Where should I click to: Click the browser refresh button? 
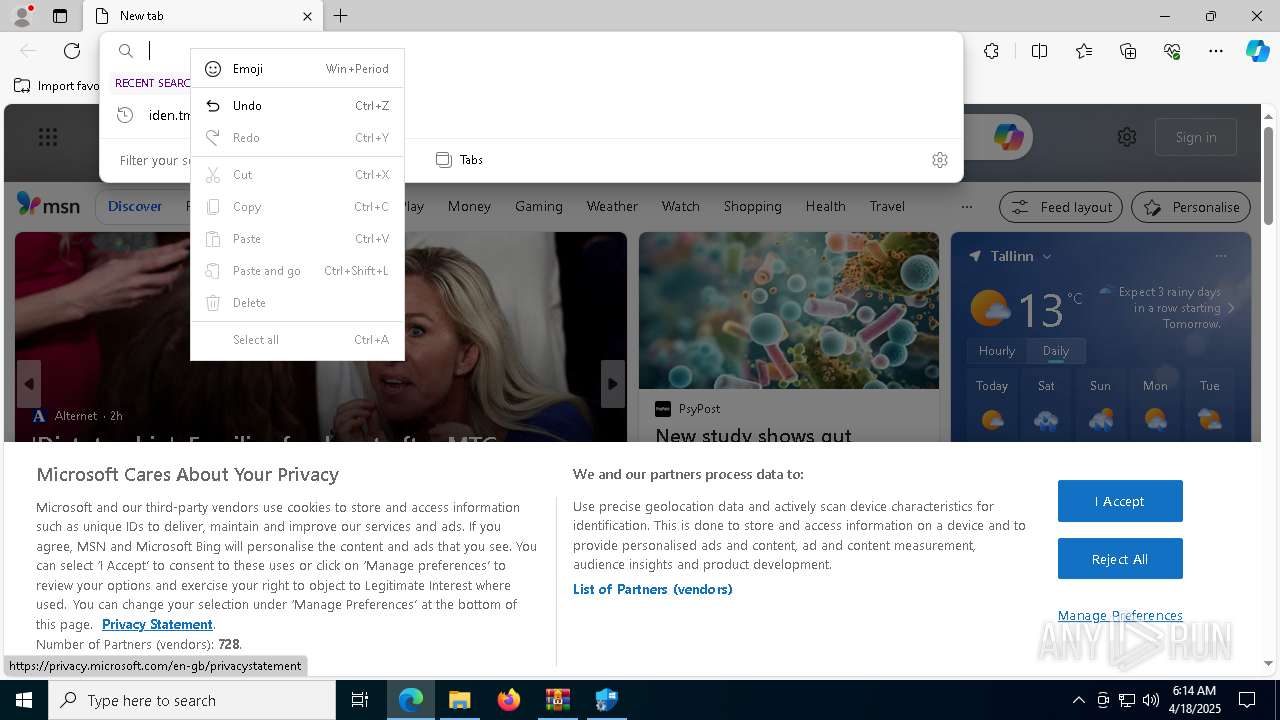(72, 51)
